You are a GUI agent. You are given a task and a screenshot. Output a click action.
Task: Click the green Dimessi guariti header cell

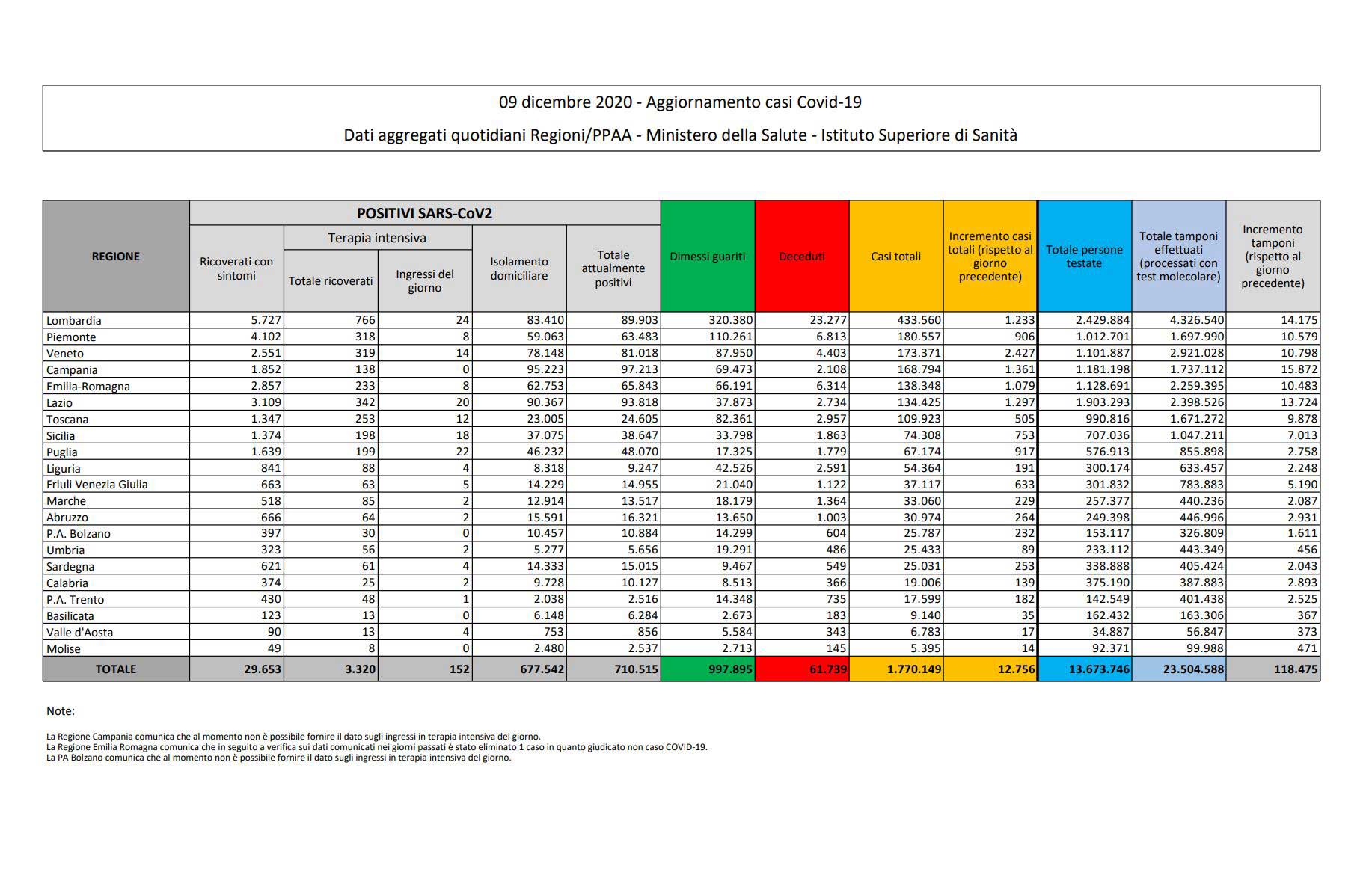pos(708,256)
